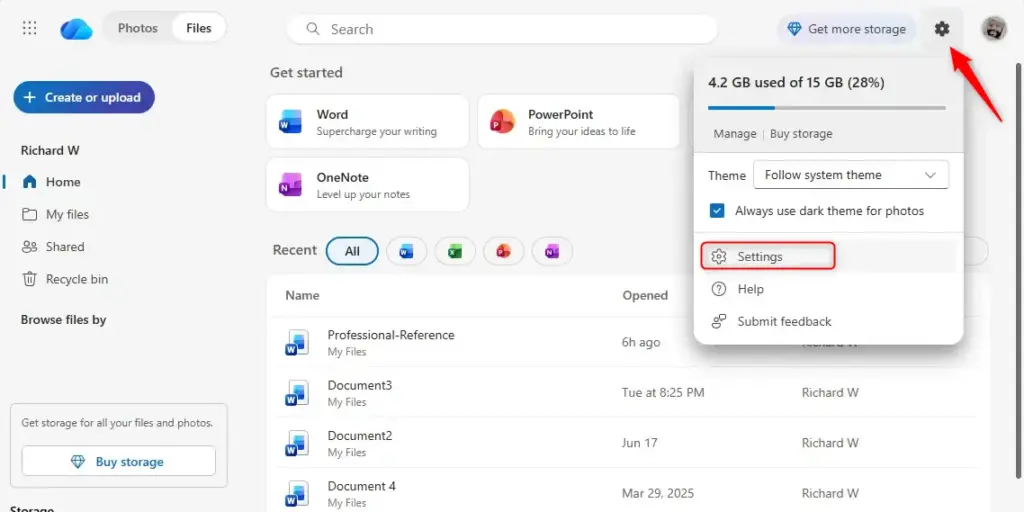Screen dimensions: 1024x512
Task: Click the Professional-Reference document icon
Action: point(296,342)
